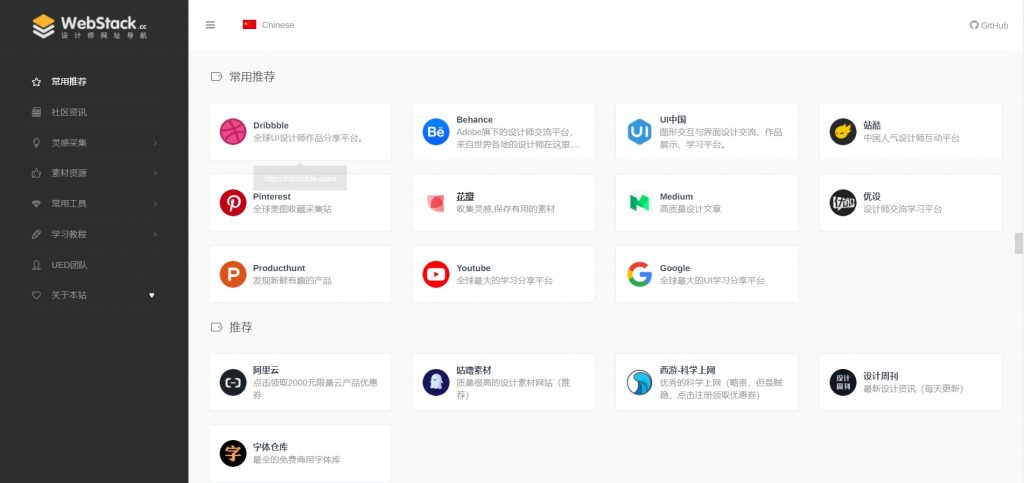The height and width of the screenshot is (483, 1024).
Task: Click the 花瓣 petal logo icon
Action: (436, 202)
